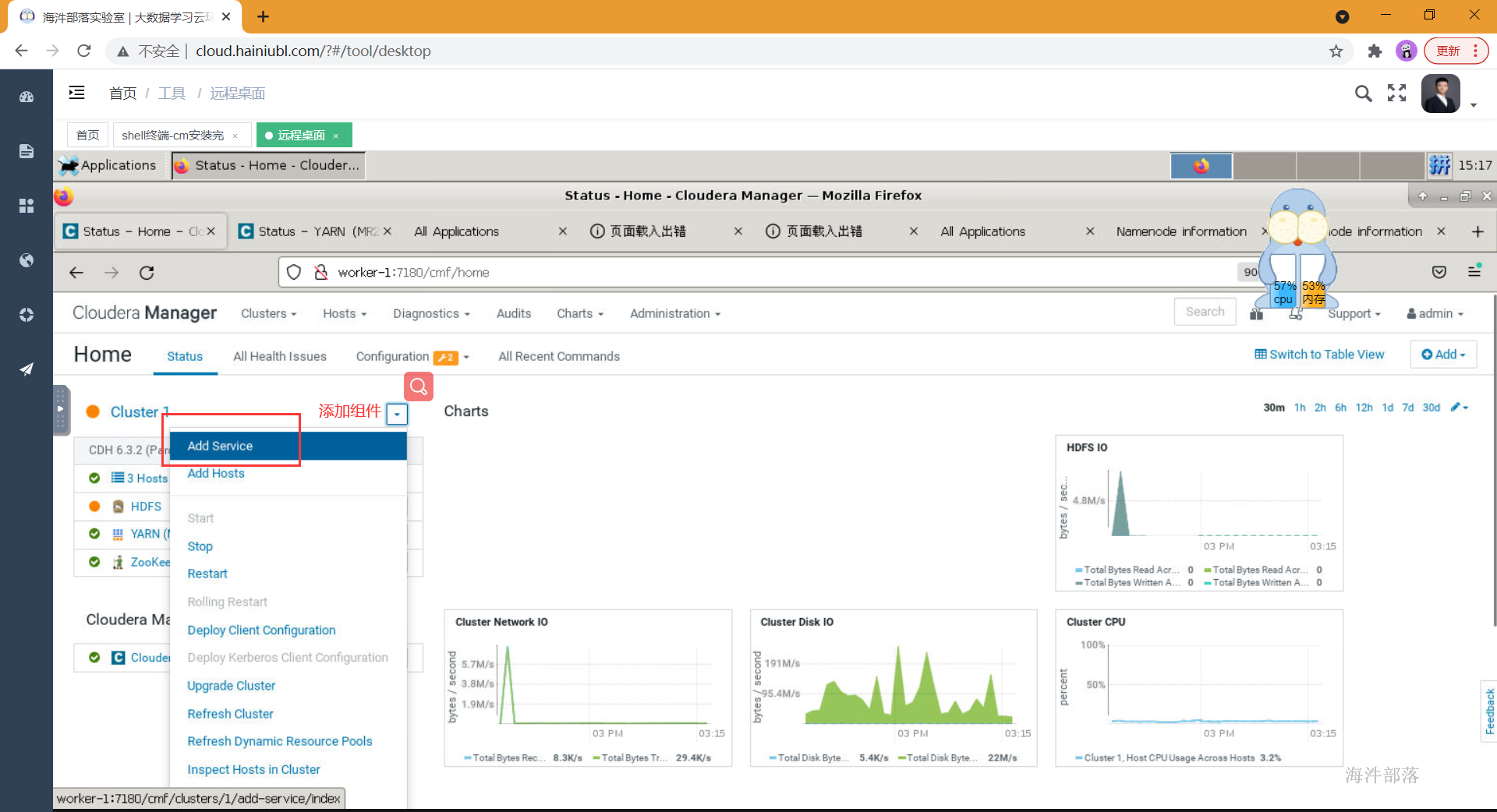Go back in Firefox navigation
Screen dimensions: 1497x812
click(76, 272)
